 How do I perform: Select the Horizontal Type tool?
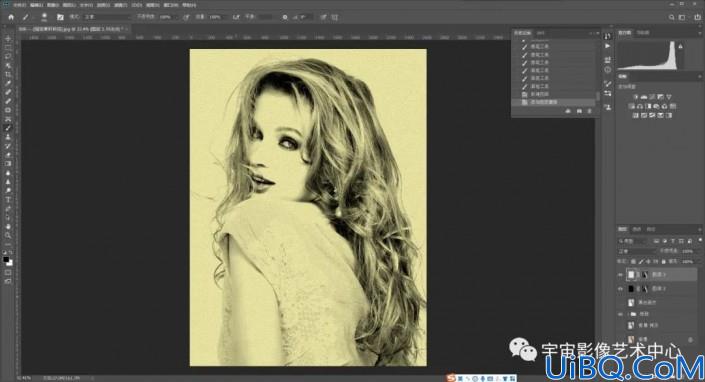[8, 200]
